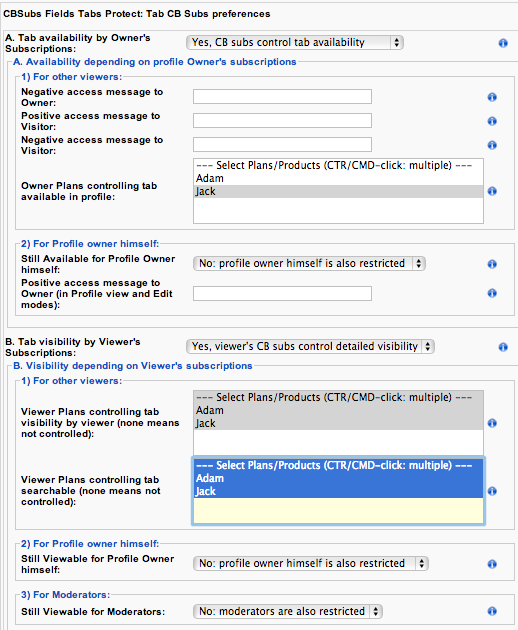
Task: Click info icon for Tab visibility by Viewer's Subscriptions
Action: [503, 347]
